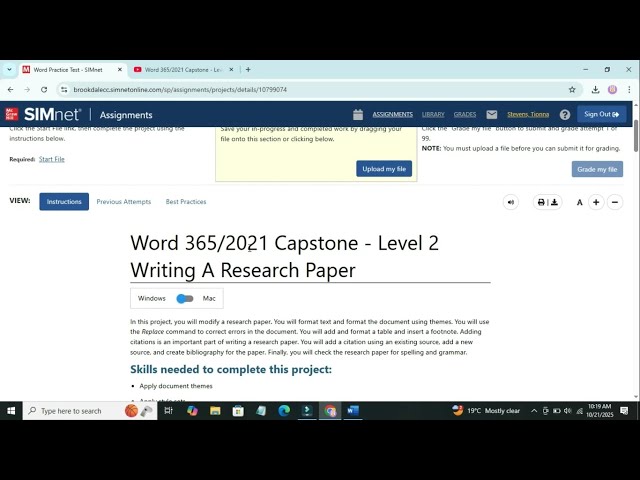Toggle Windows/Mac instruction switch
Image resolution: width=640 pixels, height=480 pixels.
pyautogui.click(x=184, y=298)
